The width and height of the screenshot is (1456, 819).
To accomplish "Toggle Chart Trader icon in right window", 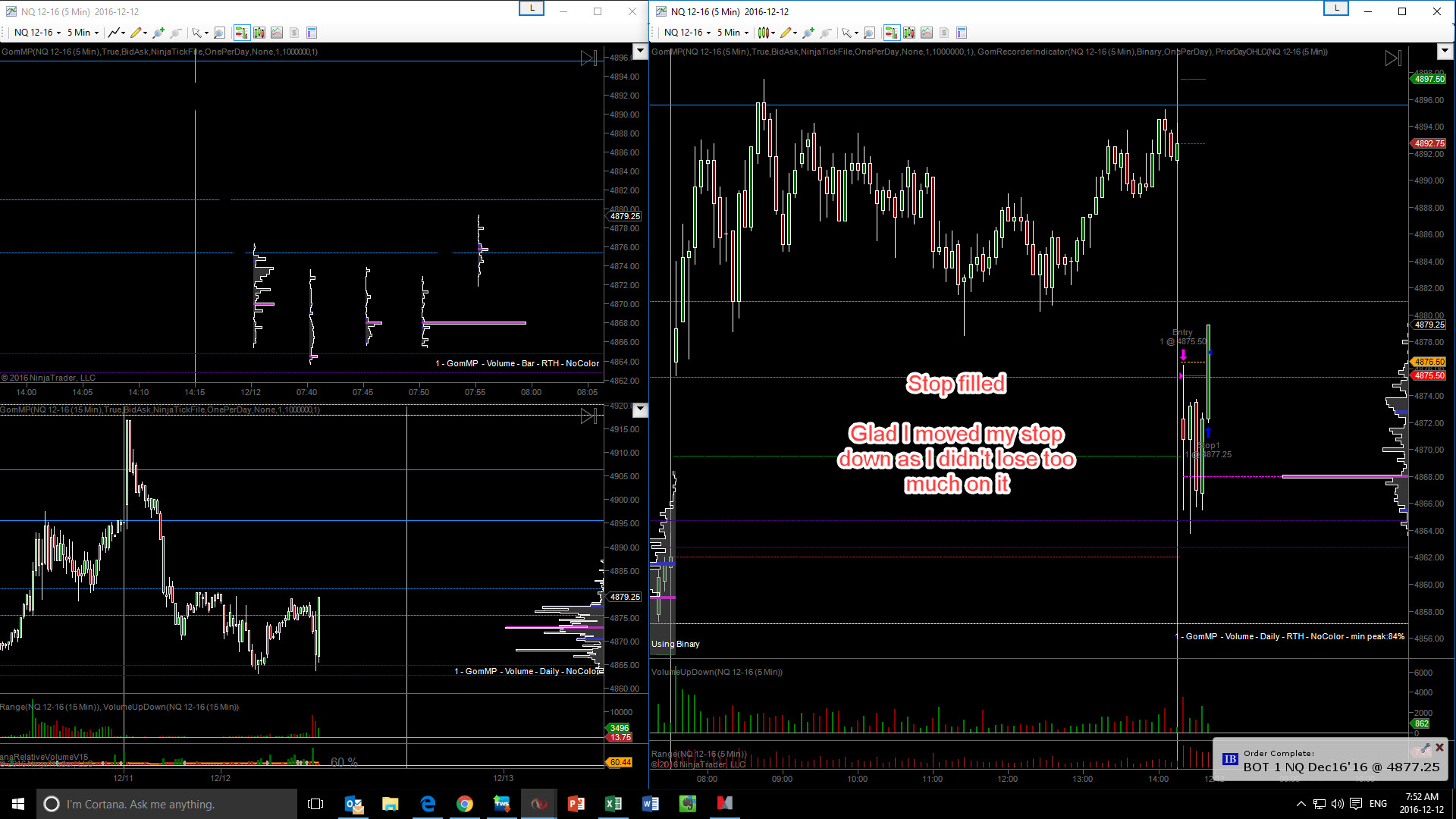I will click(x=891, y=33).
